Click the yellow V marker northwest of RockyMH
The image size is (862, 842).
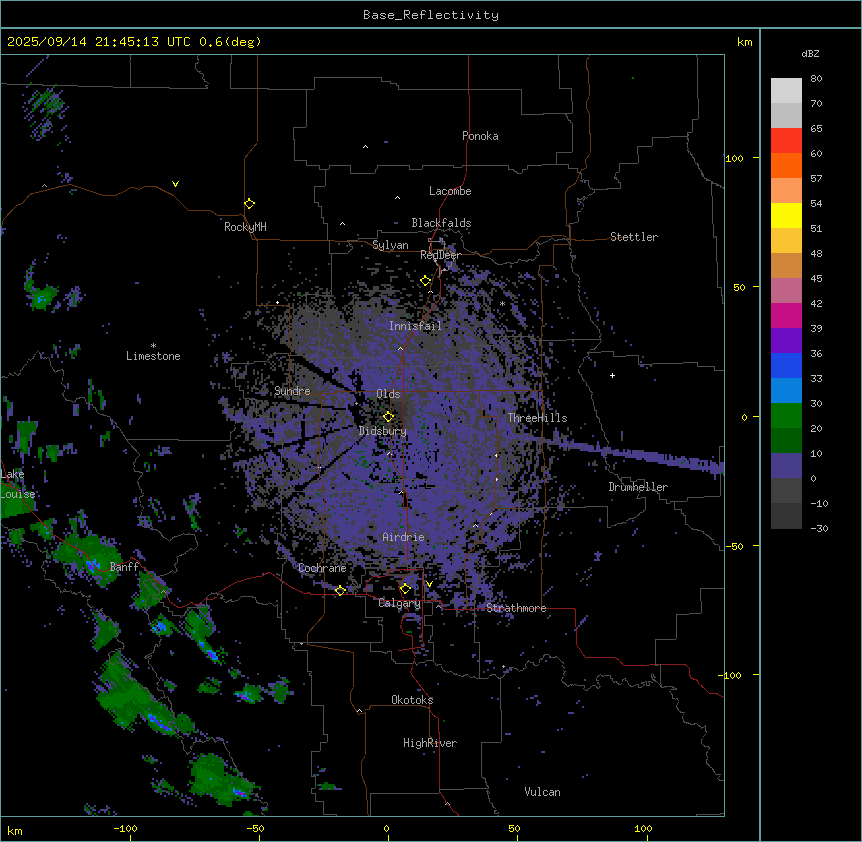pyautogui.click(x=175, y=184)
